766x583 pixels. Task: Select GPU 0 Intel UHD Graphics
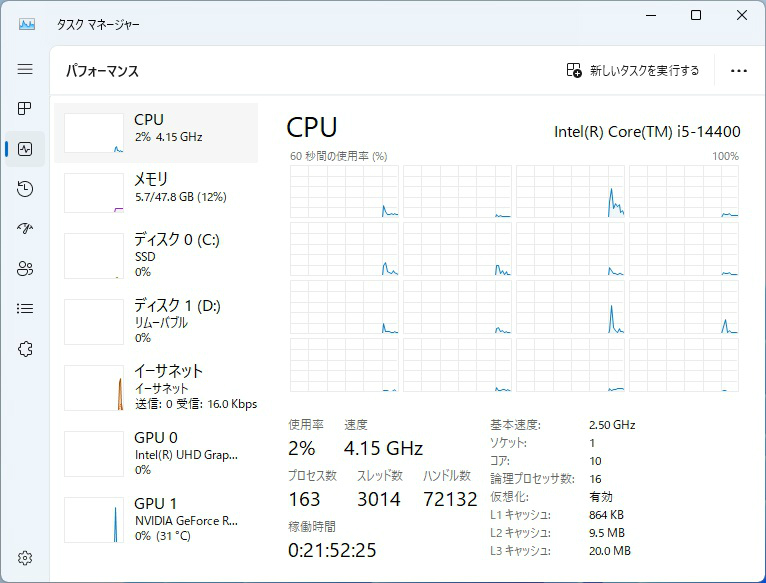[156, 453]
